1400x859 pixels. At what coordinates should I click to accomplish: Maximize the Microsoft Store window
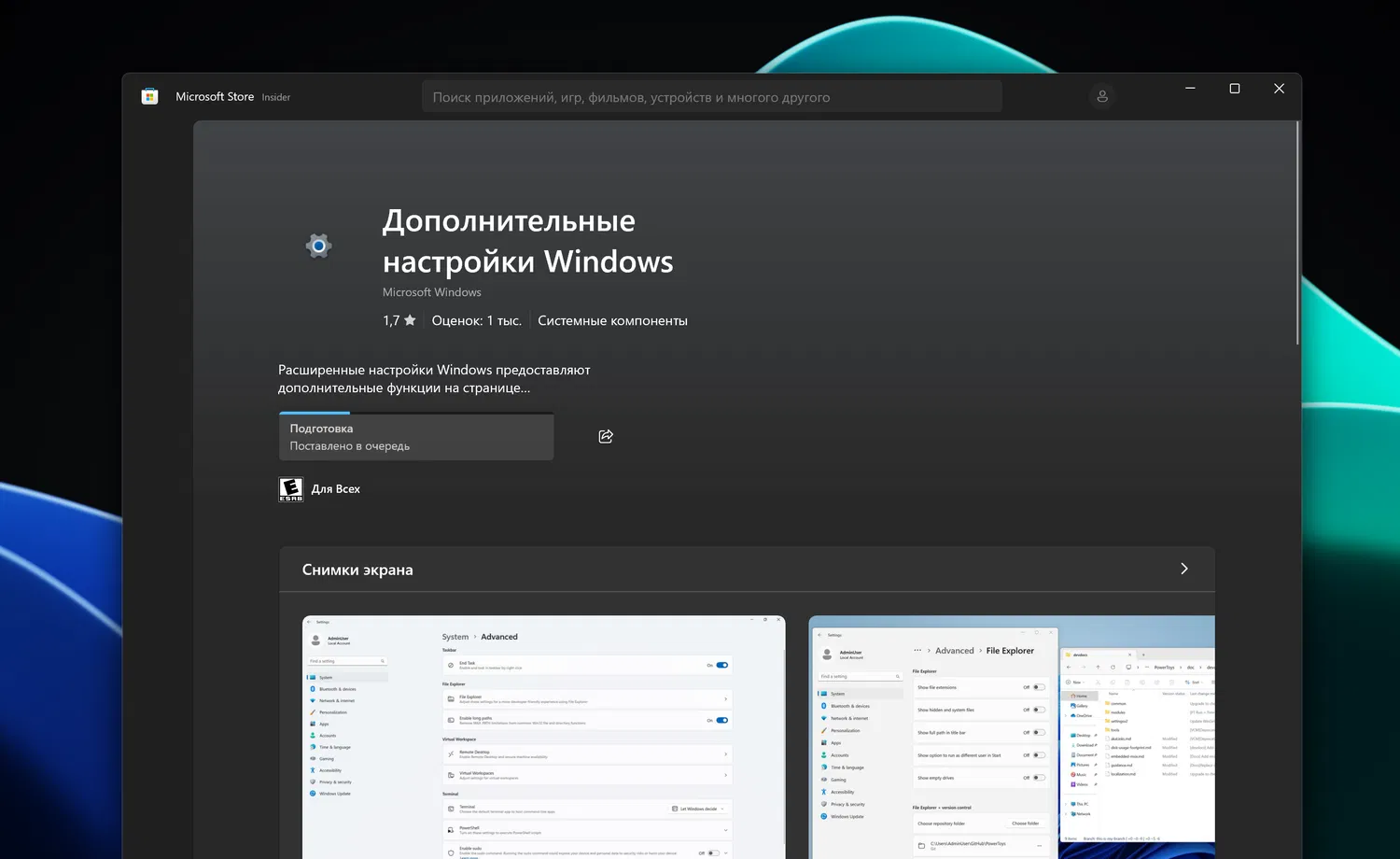pyautogui.click(x=1235, y=89)
